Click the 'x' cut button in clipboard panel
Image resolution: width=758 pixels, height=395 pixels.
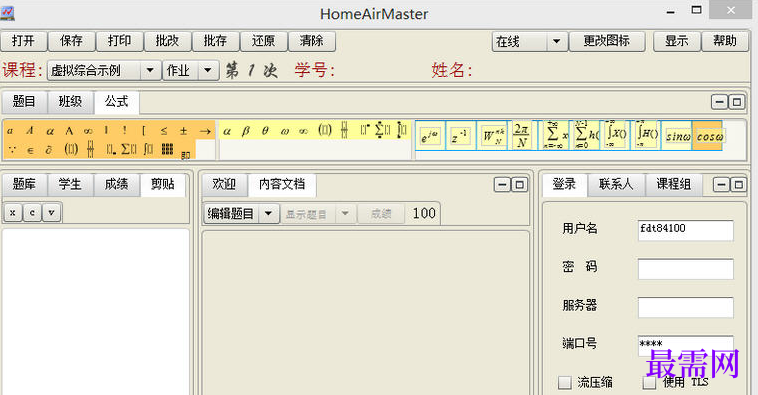tap(13, 212)
